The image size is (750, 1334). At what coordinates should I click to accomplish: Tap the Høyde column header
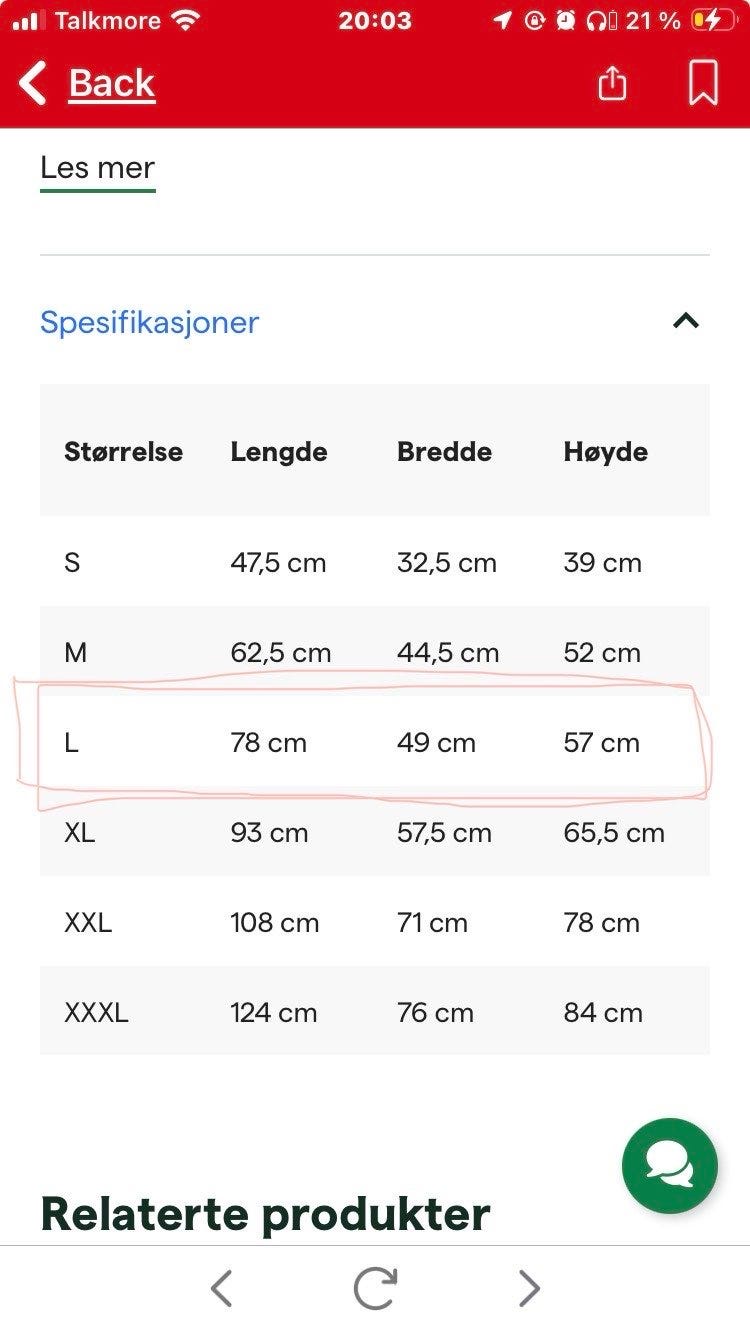[x=605, y=452]
